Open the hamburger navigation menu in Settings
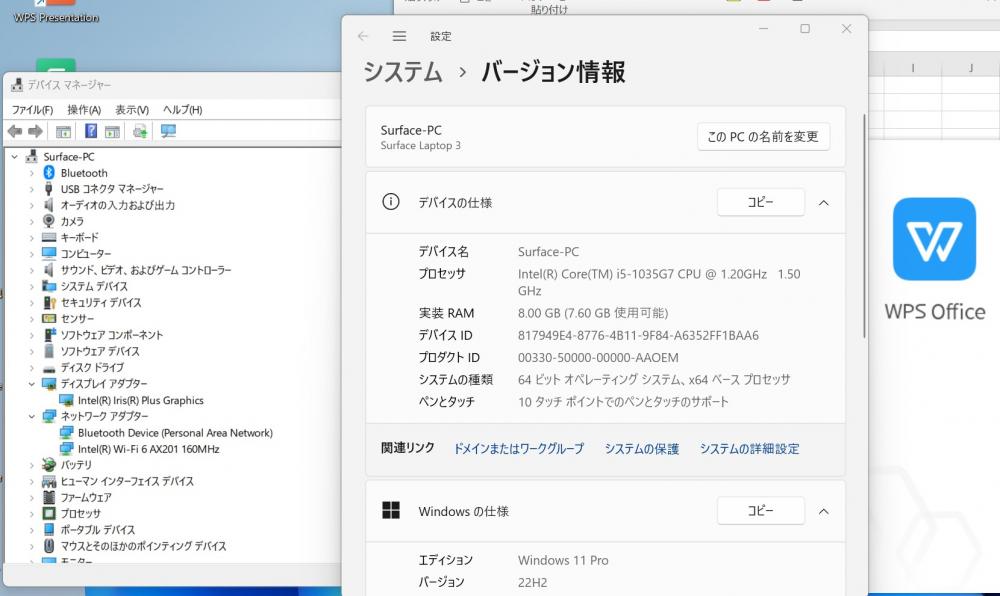The height and width of the screenshot is (596, 1000). (399, 36)
